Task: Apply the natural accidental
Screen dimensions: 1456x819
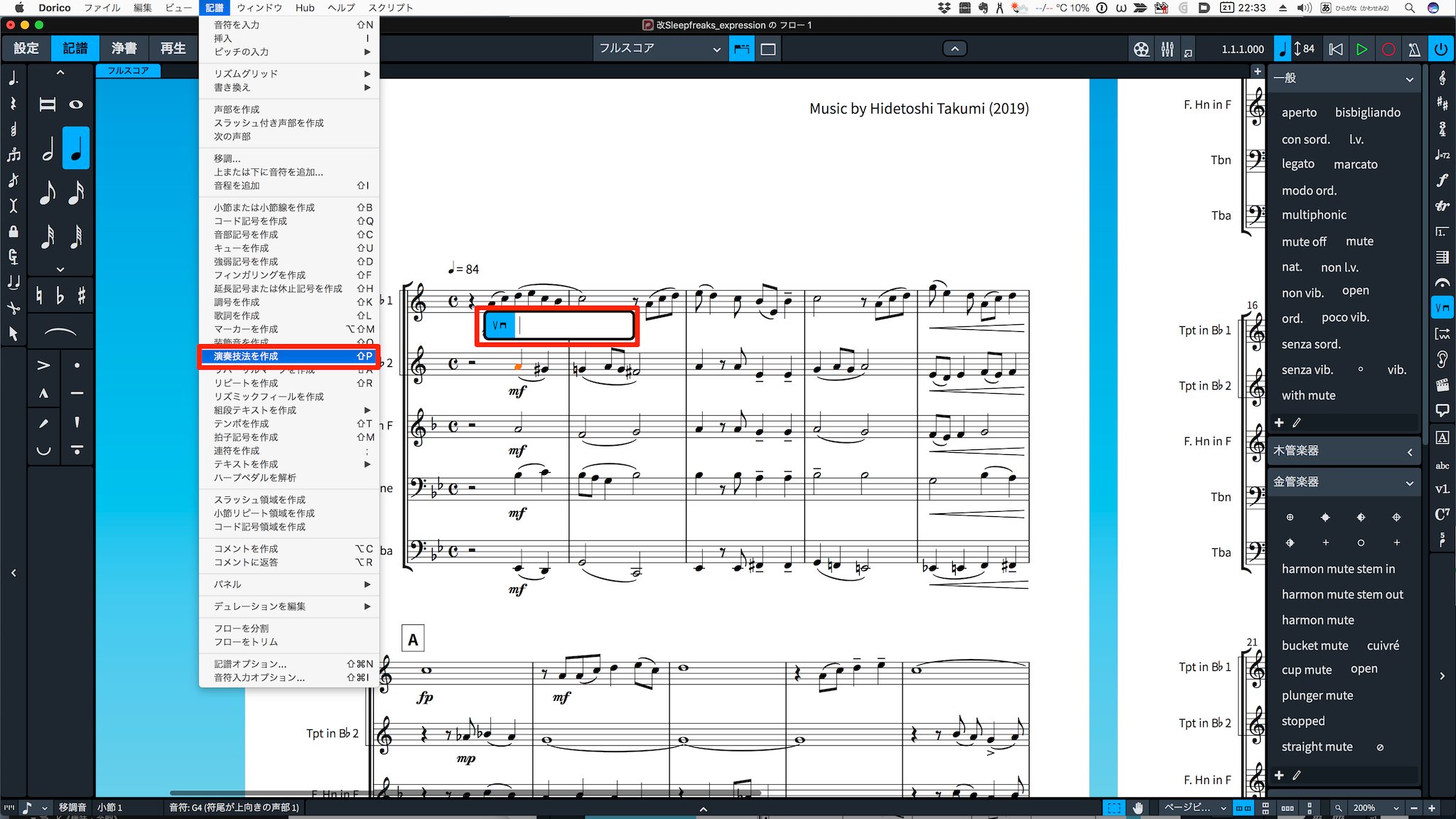Action: (x=40, y=295)
